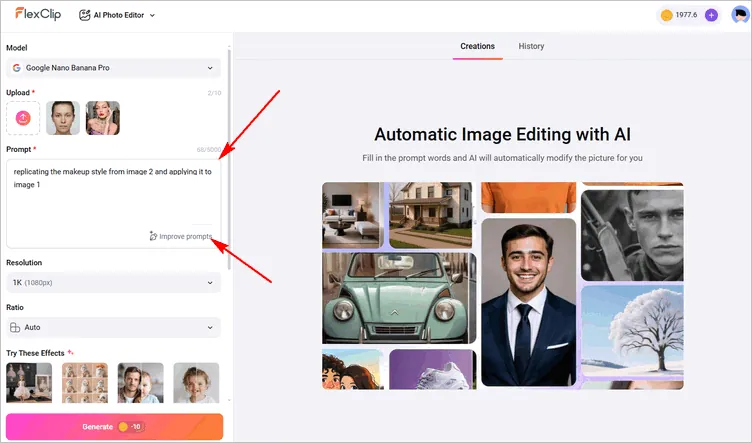Click the cartoon couple sample image

[352, 369]
